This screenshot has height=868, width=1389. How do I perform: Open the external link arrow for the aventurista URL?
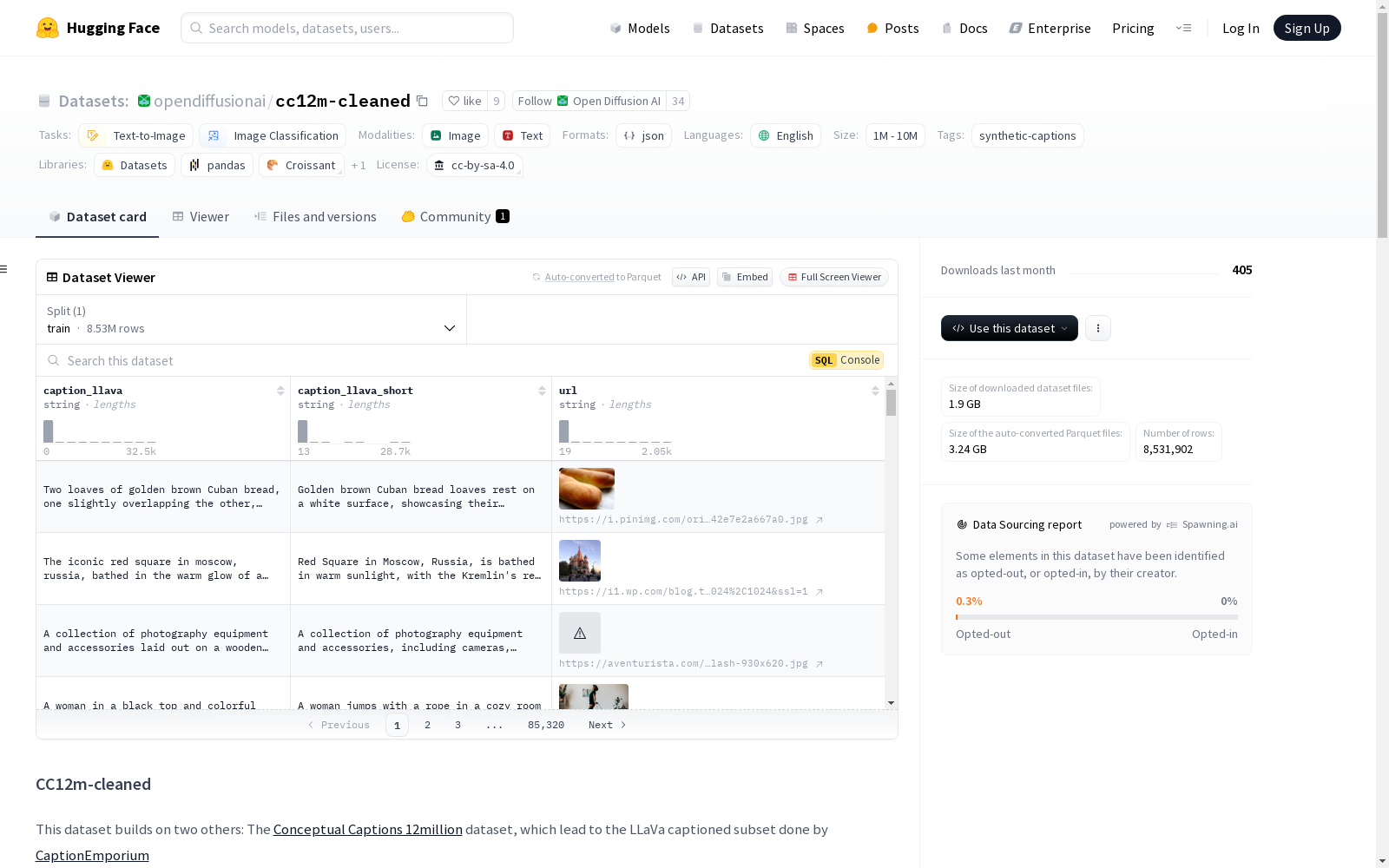click(x=819, y=664)
